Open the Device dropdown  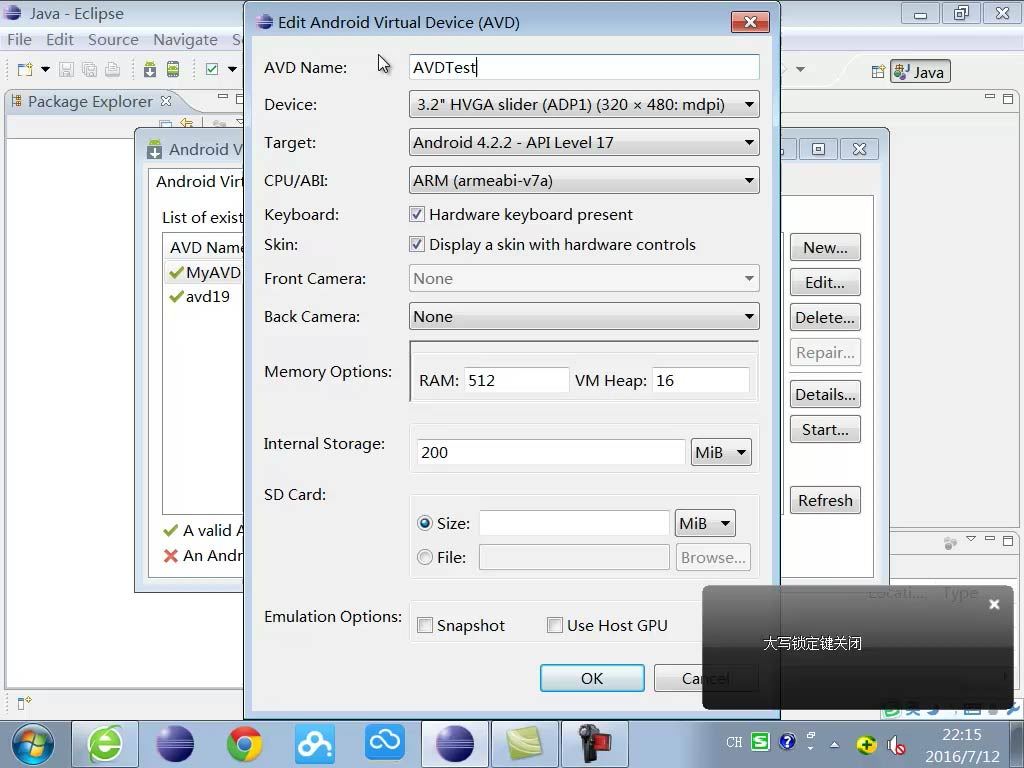click(x=584, y=104)
